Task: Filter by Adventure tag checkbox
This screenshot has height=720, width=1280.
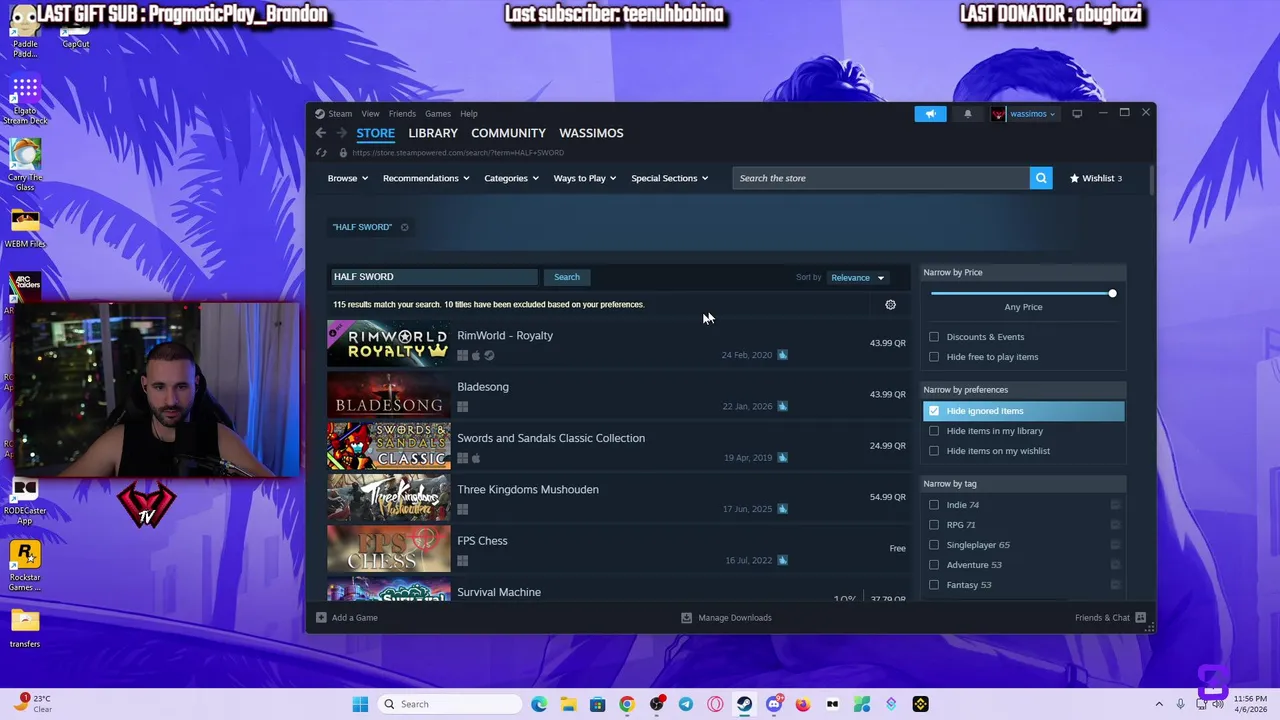Action: 934,565
